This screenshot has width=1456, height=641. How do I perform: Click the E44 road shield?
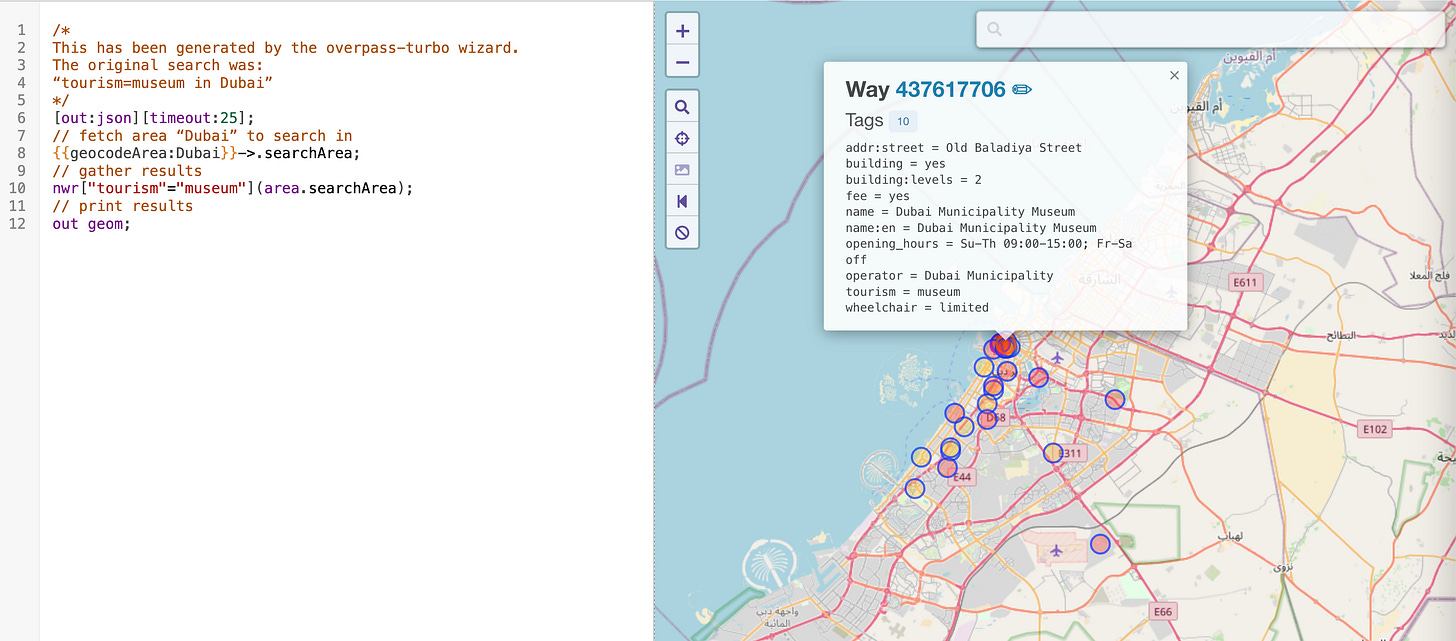(962, 478)
